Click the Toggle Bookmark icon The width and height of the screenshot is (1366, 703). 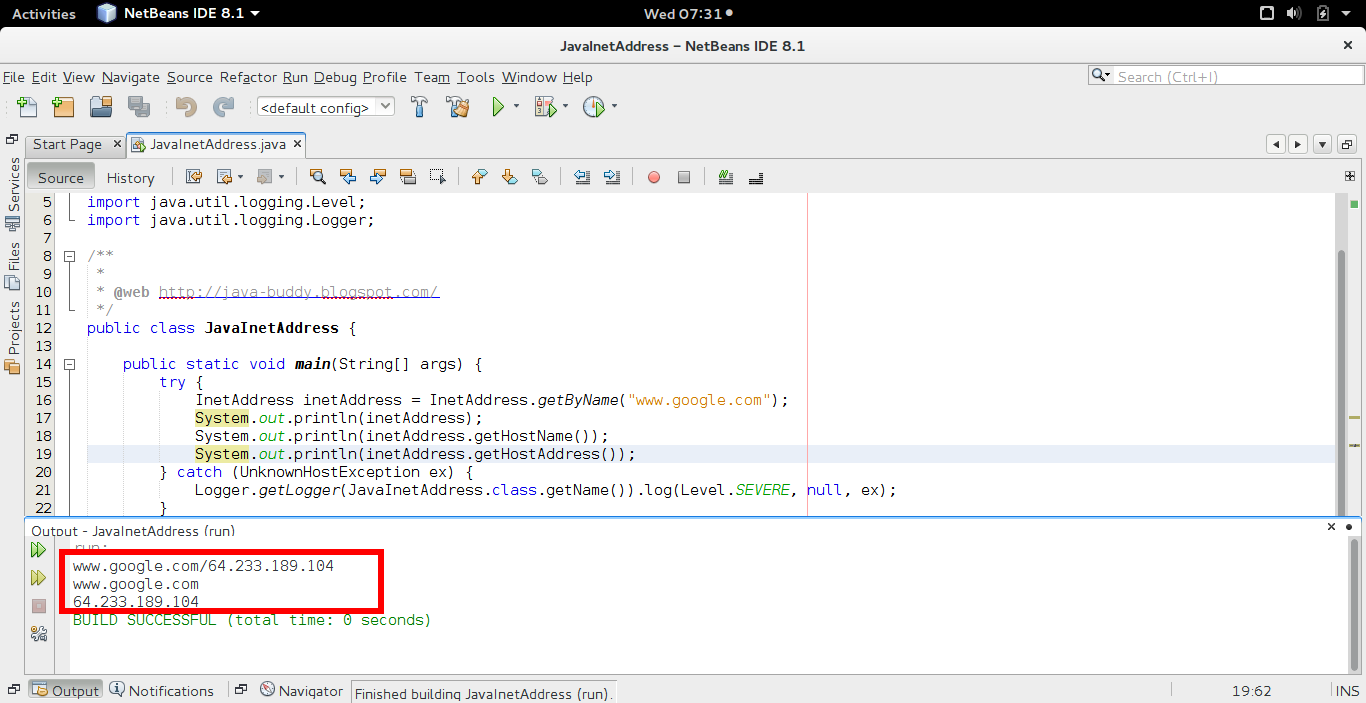click(x=539, y=177)
